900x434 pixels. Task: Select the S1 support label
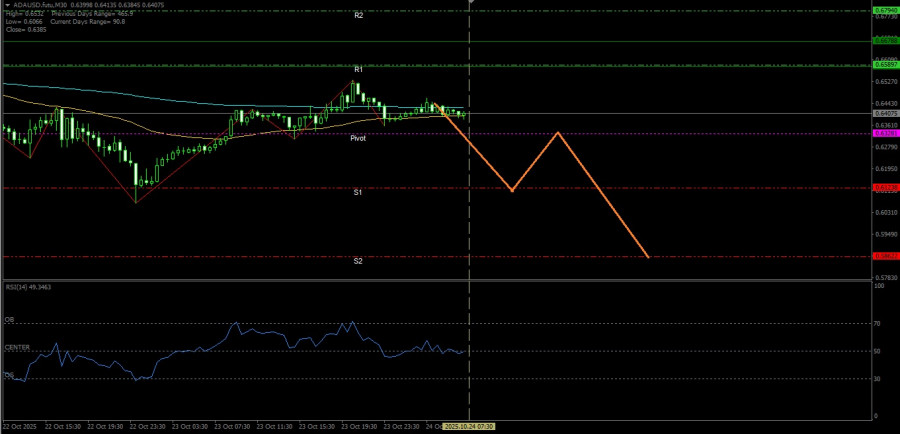358,191
